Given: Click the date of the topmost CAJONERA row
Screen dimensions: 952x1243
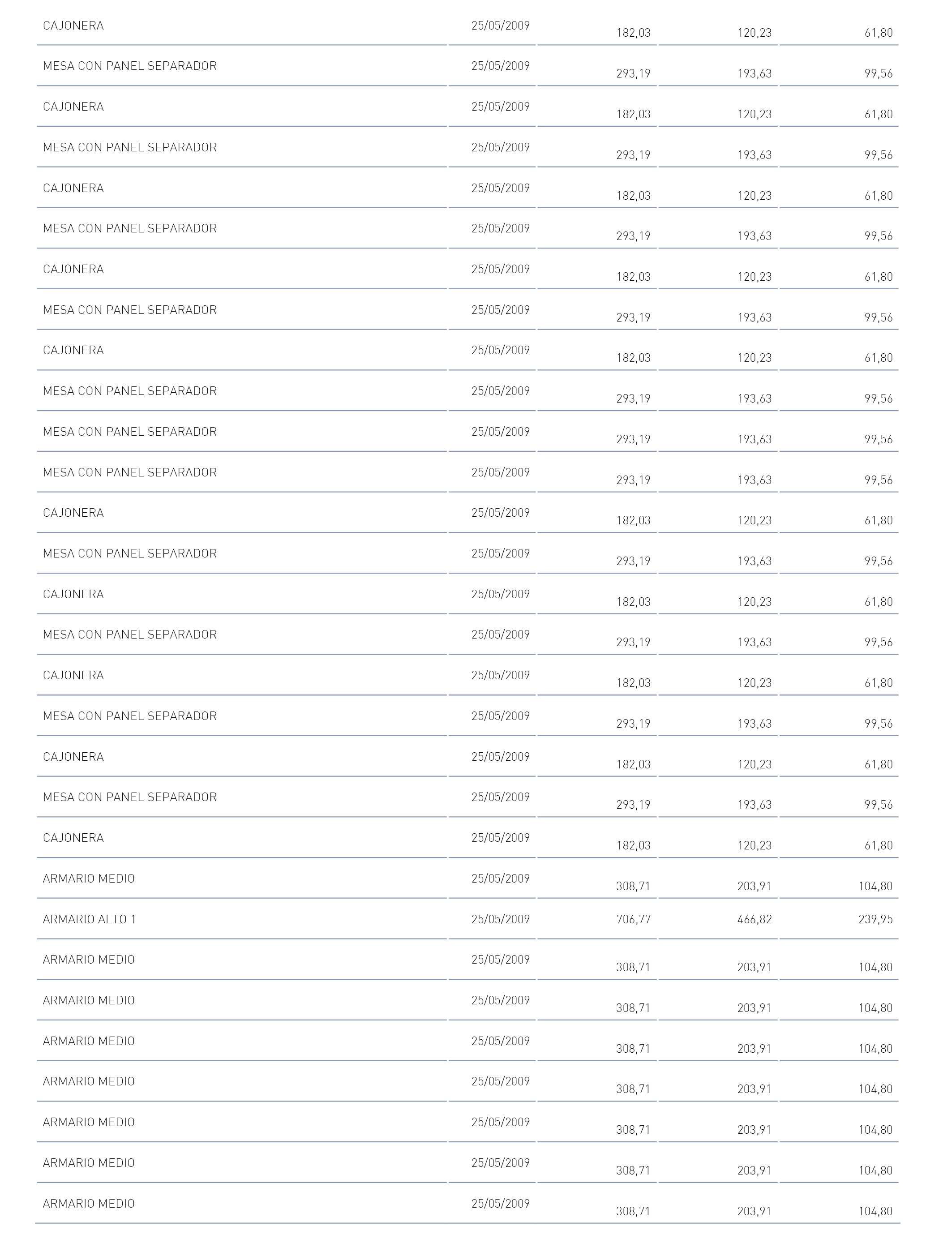Looking at the screenshot, I should [x=500, y=26].
